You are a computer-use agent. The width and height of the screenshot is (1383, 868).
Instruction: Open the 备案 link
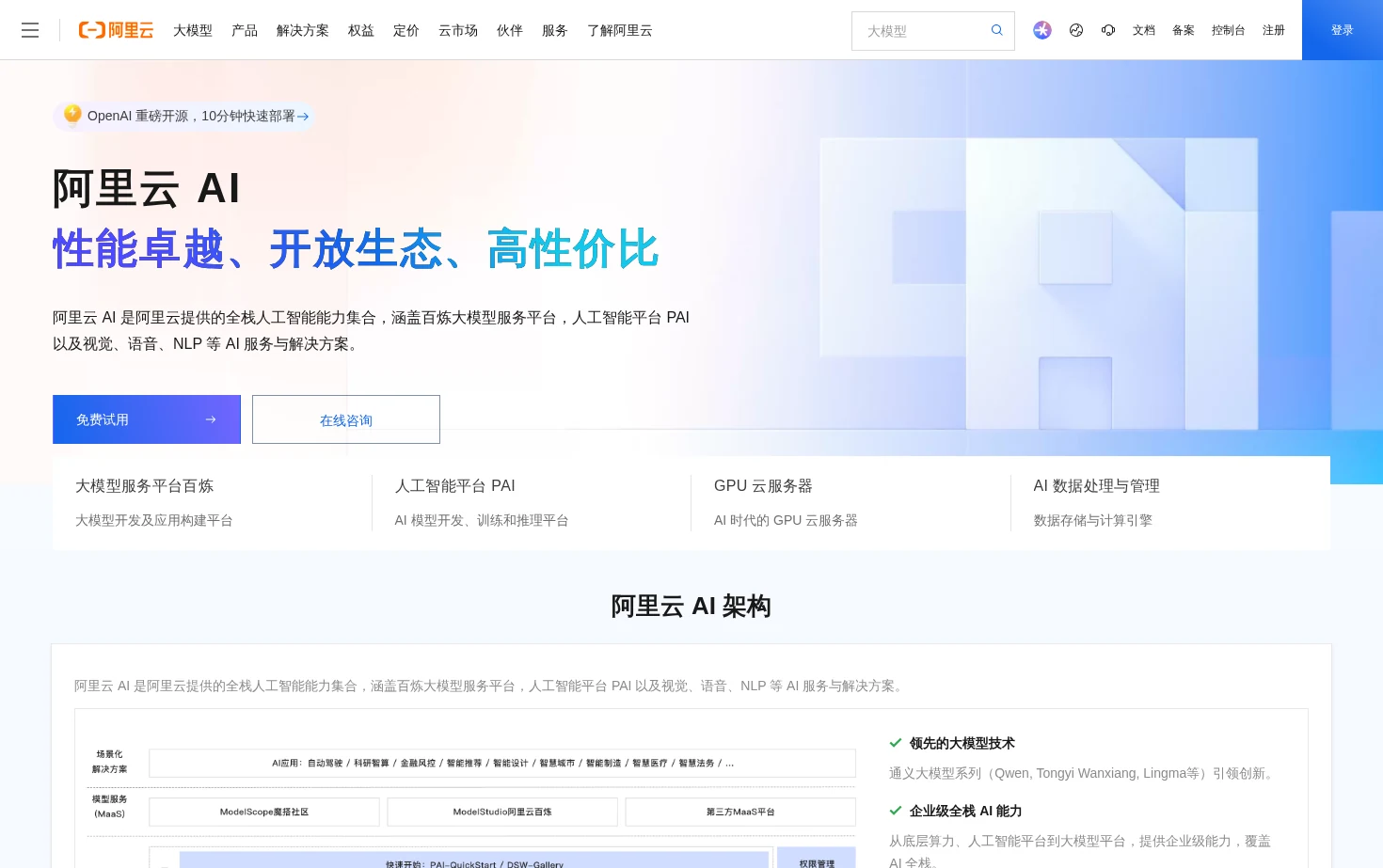tap(1184, 30)
